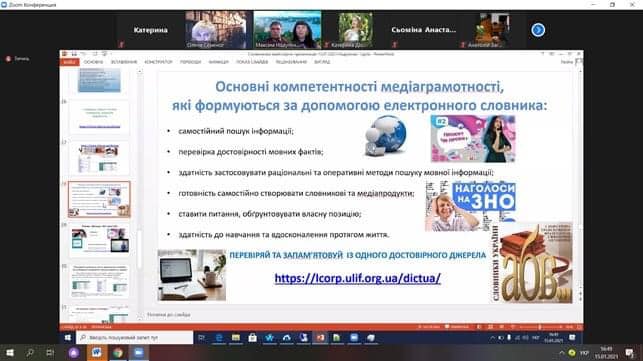Click bullet 'самостійний пошук інформації'
The width and height of the screenshot is (643, 361).
(x=236, y=131)
